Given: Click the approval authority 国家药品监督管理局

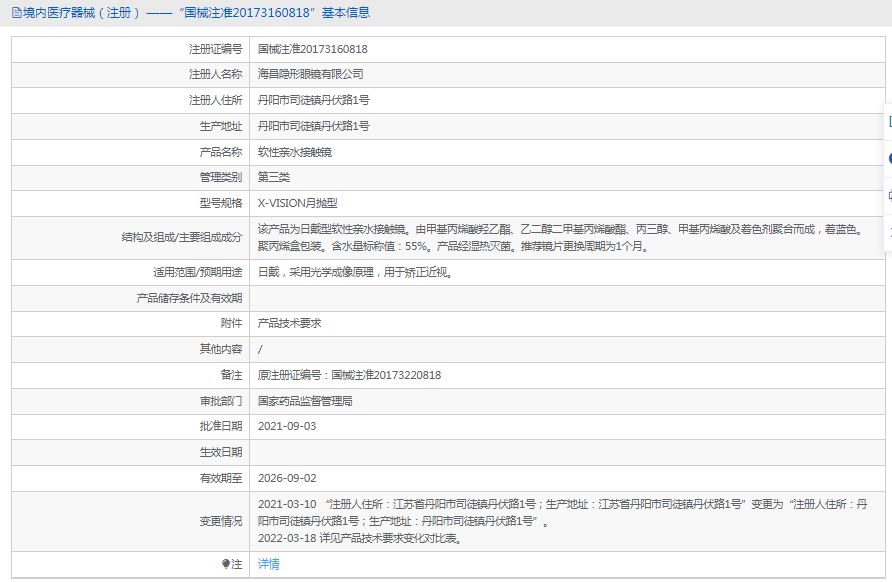Looking at the screenshot, I should (x=304, y=401).
